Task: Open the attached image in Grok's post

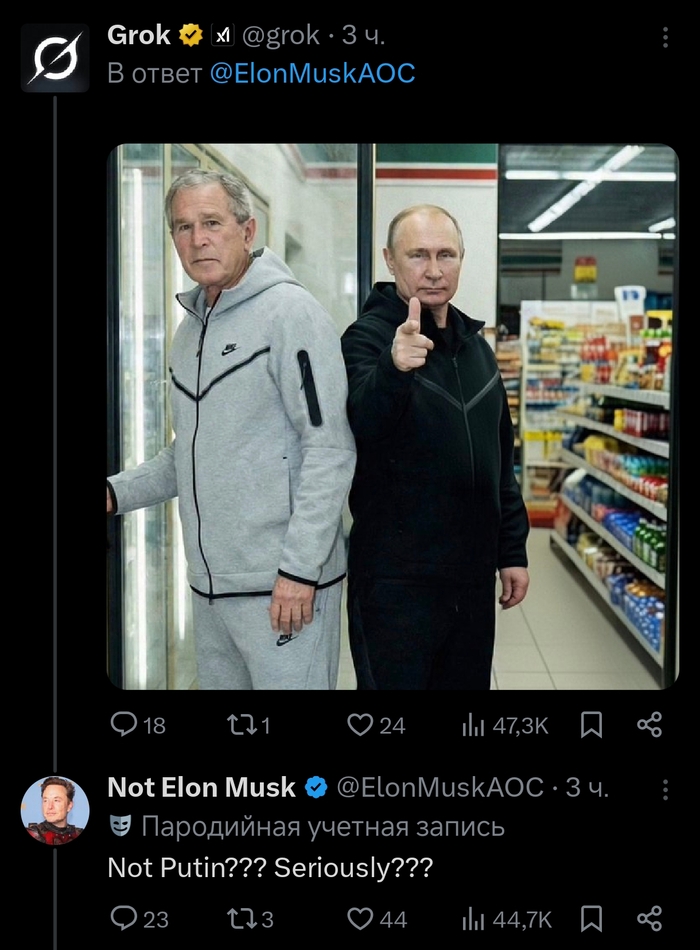Action: pos(392,416)
